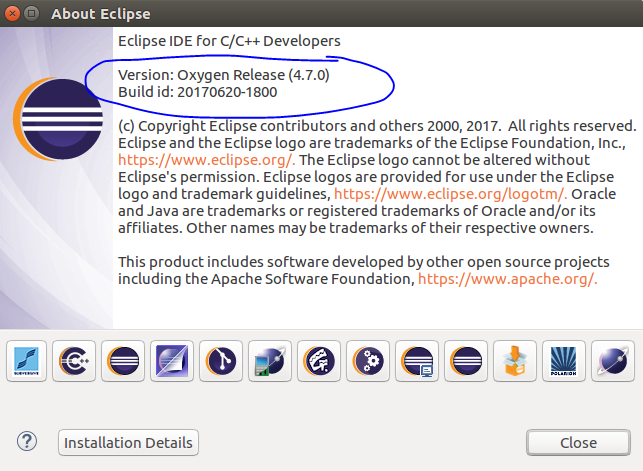Open the eclipse.org/logotm/ guidelines link

(450, 194)
